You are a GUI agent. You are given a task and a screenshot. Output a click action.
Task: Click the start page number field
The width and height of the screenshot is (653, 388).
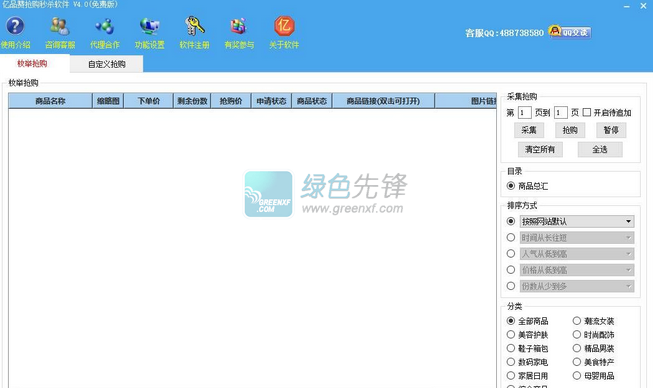coord(524,112)
